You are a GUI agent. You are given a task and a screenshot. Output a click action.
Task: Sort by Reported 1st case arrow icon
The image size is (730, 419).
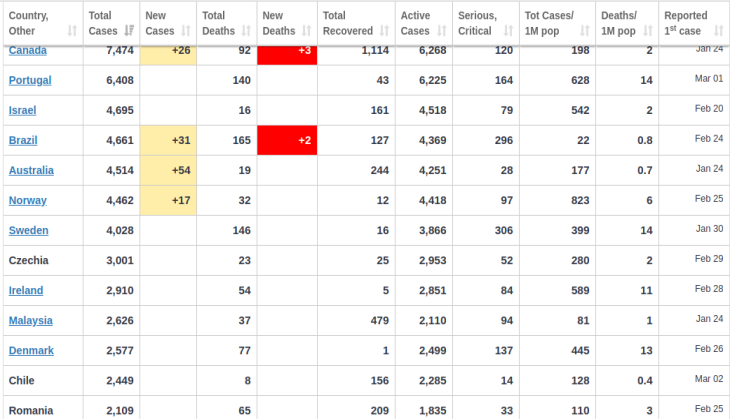point(719,31)
